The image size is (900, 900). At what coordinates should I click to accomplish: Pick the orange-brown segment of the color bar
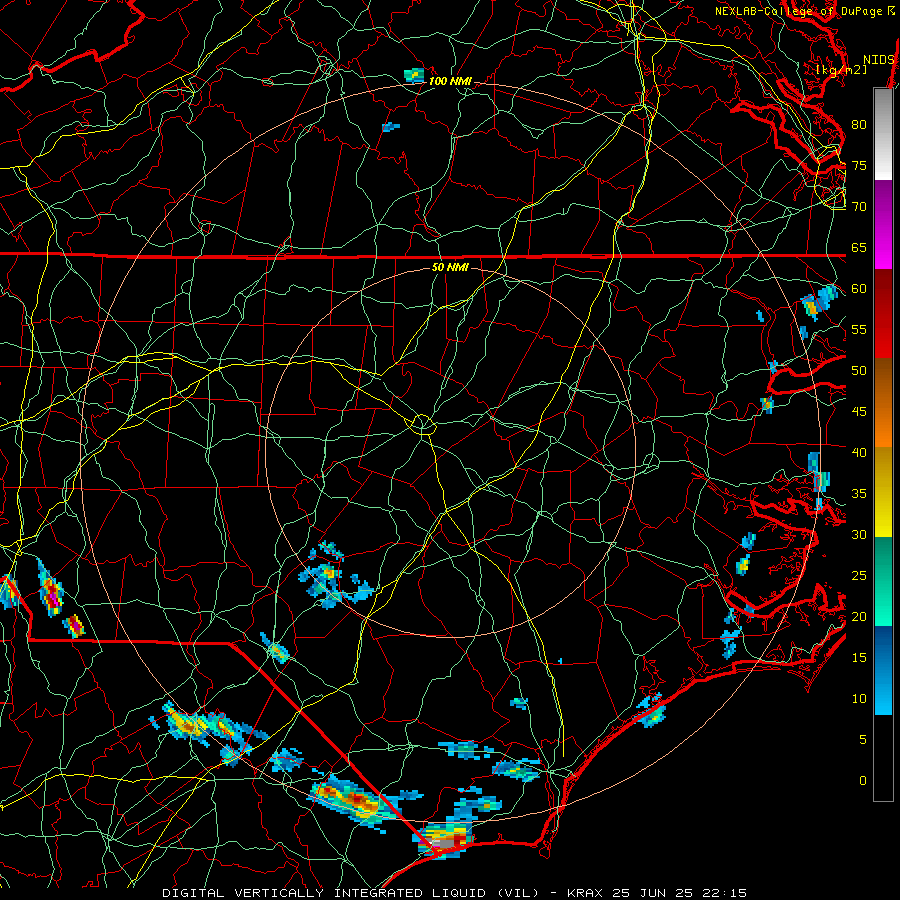pyautogui.click(x=883, y=403)
